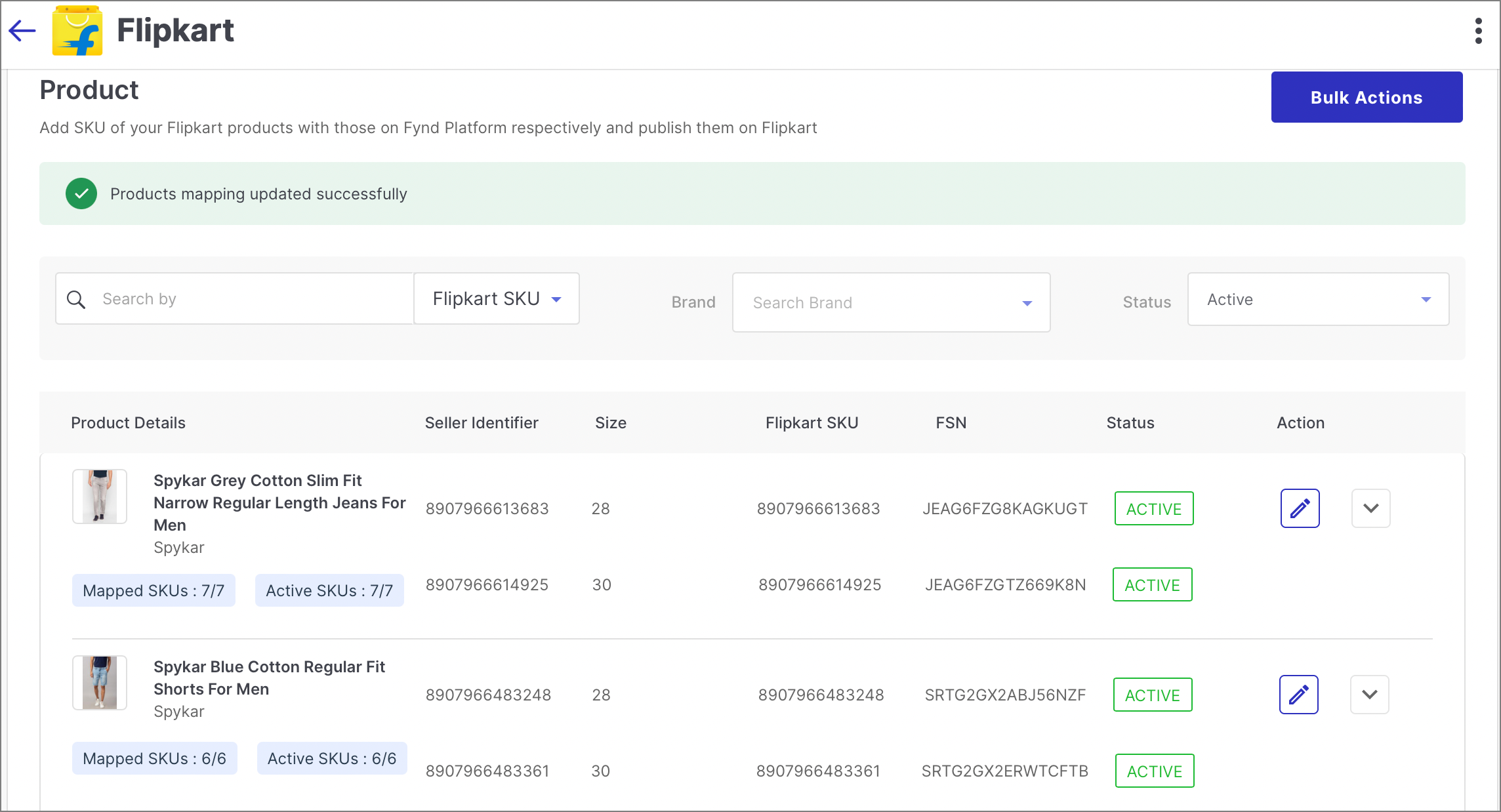The image size is (1501, 812).
Task: Open the three-dot overflow menu
Action: pos(1478,31)
